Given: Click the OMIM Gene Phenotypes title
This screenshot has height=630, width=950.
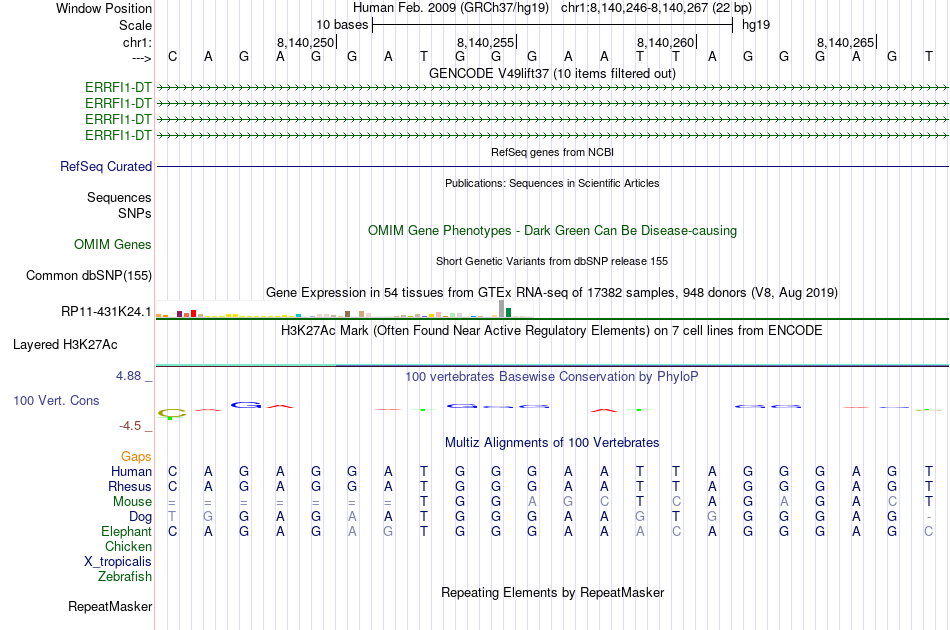Looking at the screenshot, I should click(552, 231).
